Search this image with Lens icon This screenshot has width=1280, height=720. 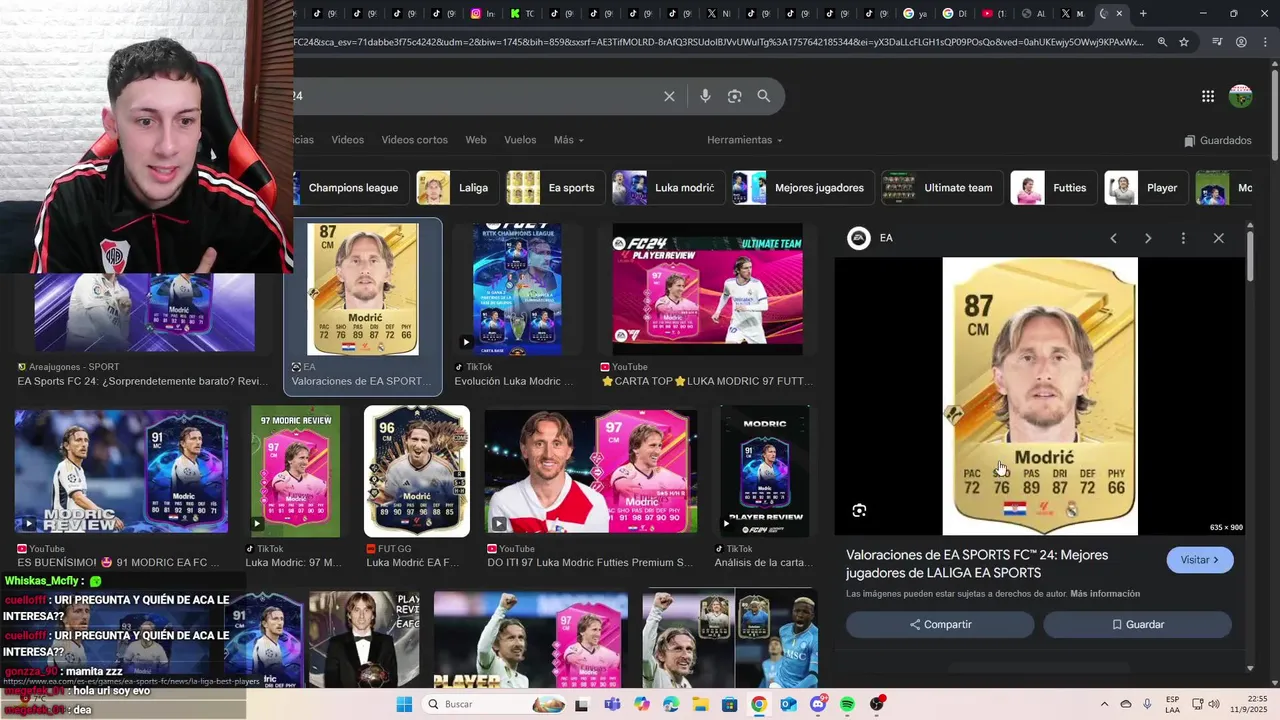(x=859, y=511)
